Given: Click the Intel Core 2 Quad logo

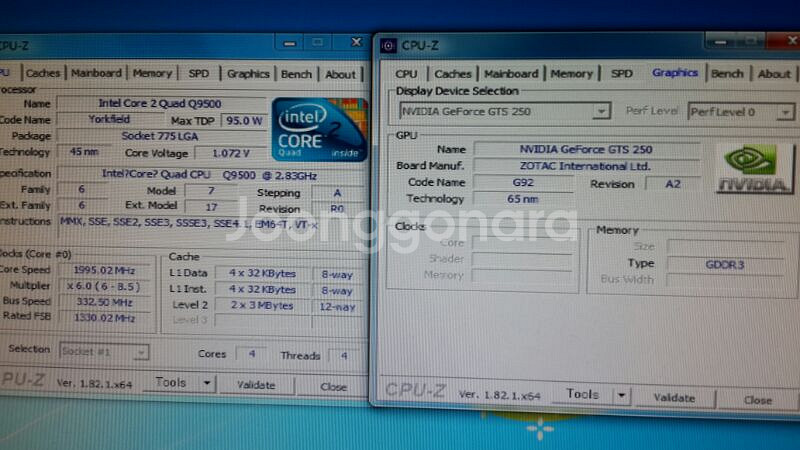Looking at the screenshot, I should pyautogui.click(x=320, y=131).
